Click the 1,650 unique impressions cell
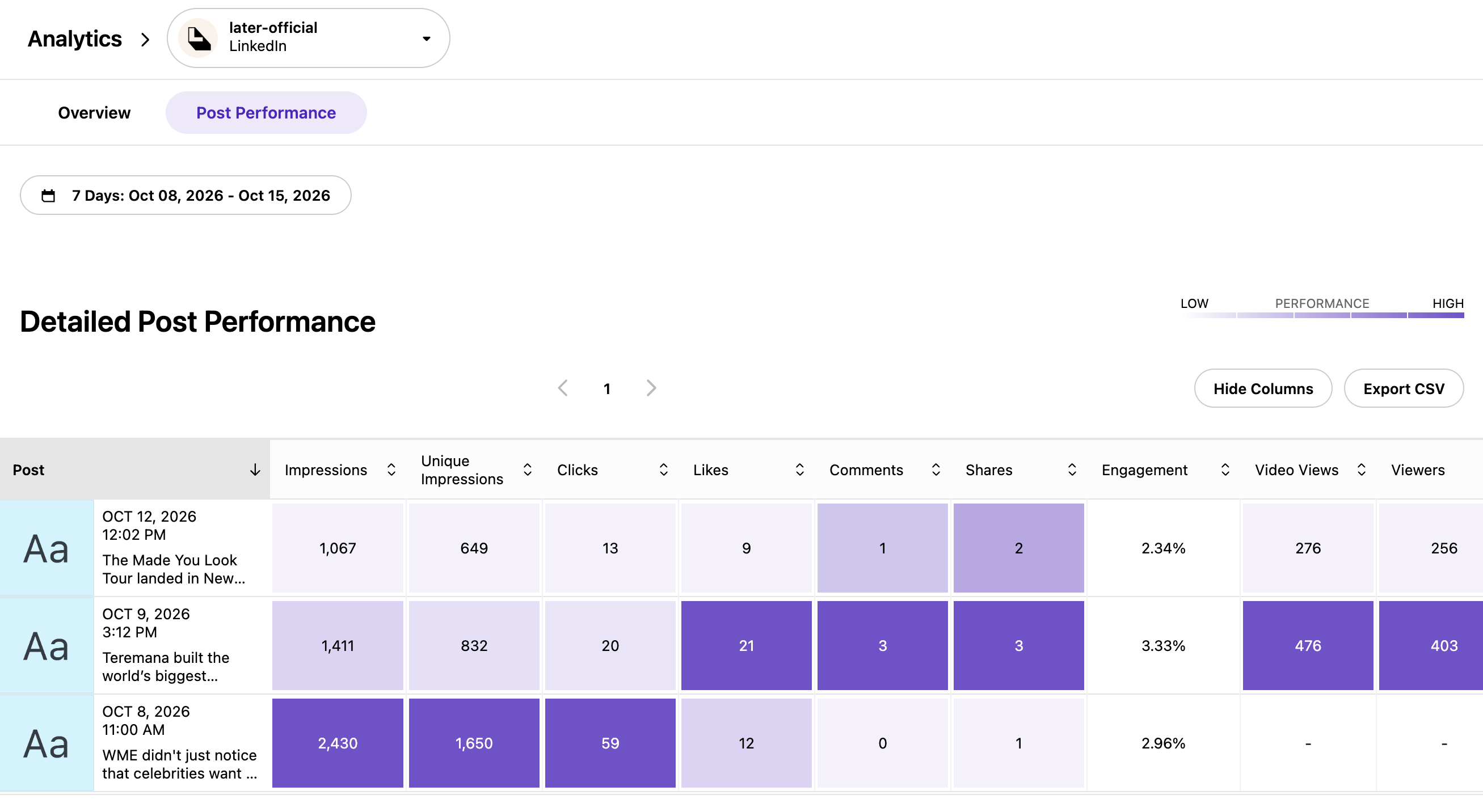The width and height of the screenshot is (1483, 812). tap(474, 743)
